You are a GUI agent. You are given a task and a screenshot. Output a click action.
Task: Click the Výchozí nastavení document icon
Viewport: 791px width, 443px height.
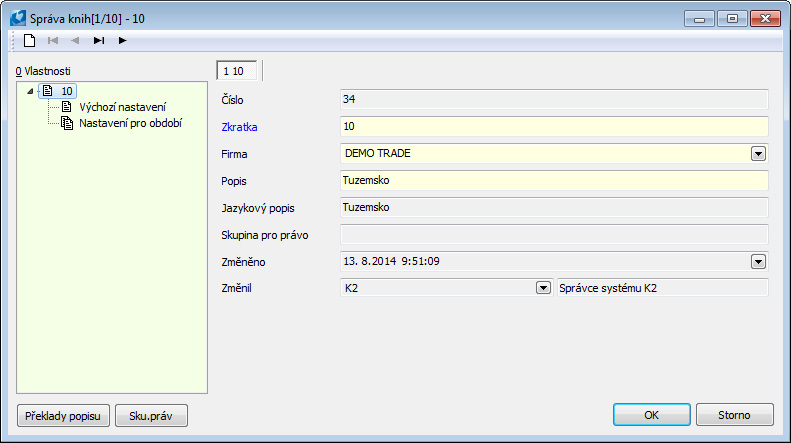(x=67, y=107)
